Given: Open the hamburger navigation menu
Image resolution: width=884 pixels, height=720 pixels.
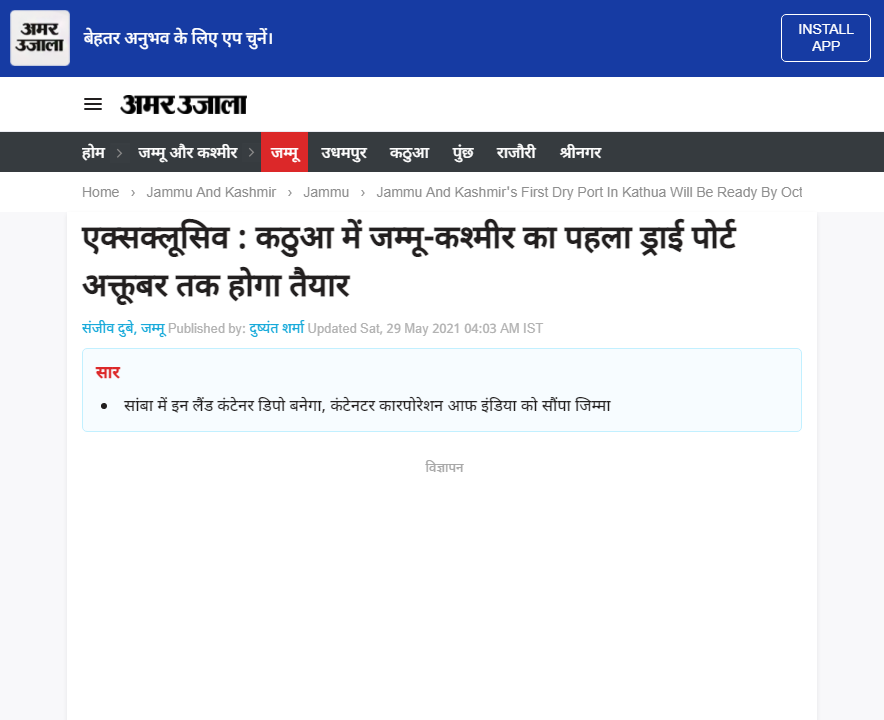Looking at the screenshot, I should (93, 104).
